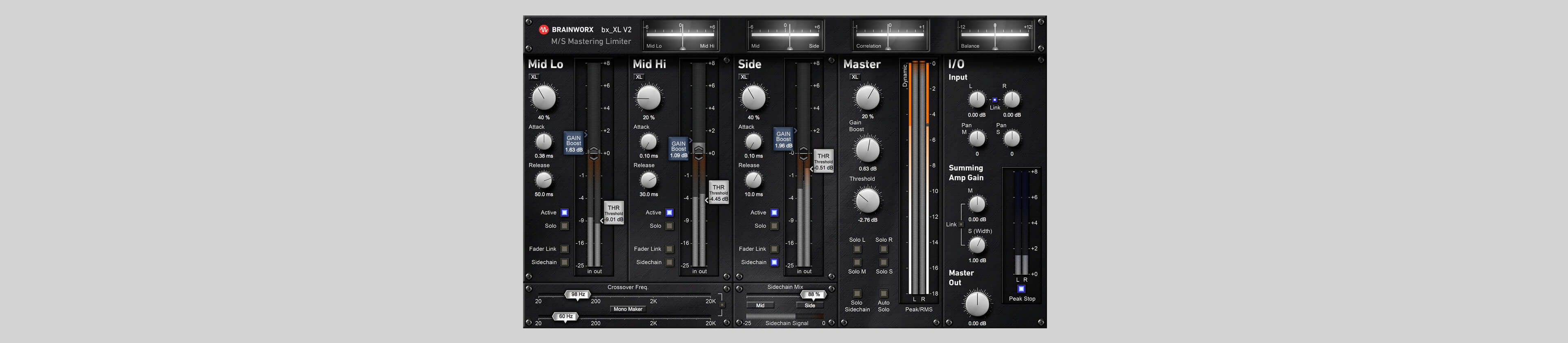This screenshot has width=1568, height=343.
Task: Enable Mid Hi Fader Link
Action: click(x=669, y=249)
